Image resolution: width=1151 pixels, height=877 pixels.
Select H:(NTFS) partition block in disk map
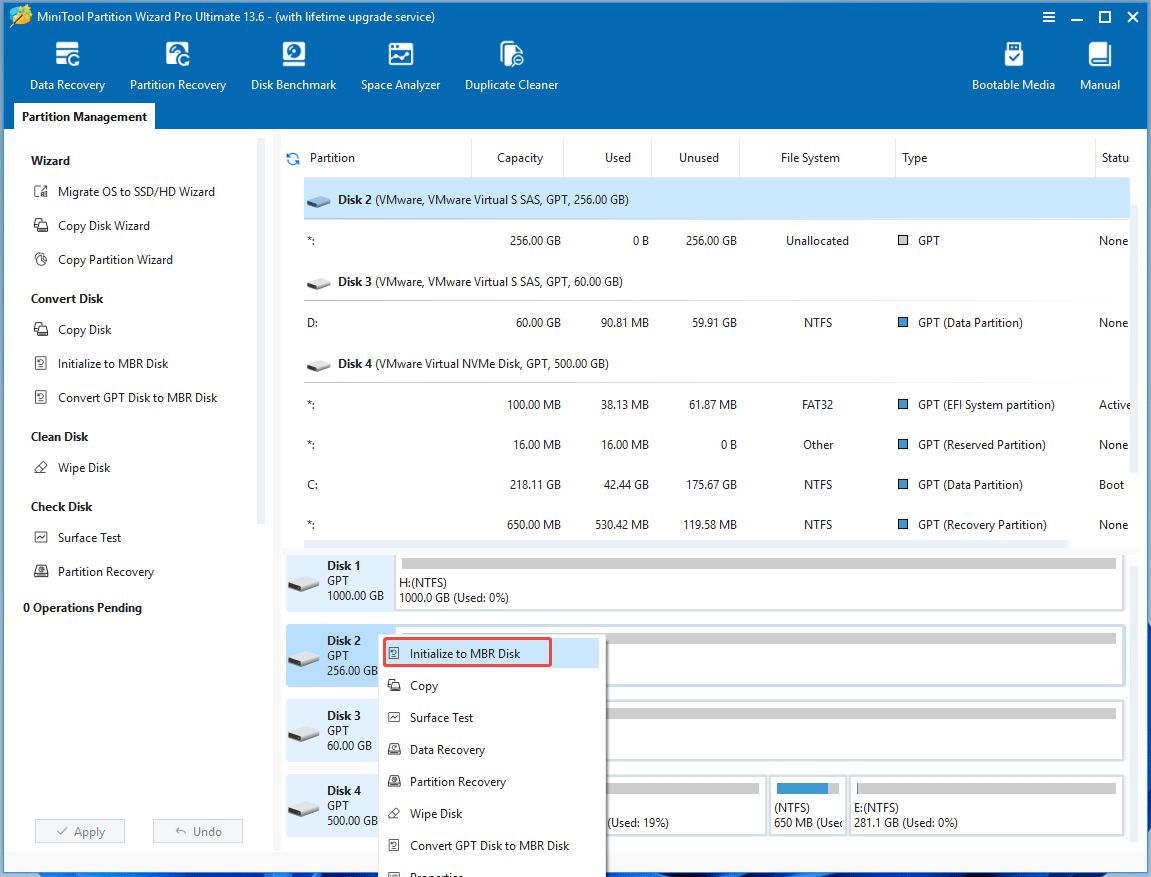coord(759,583)
